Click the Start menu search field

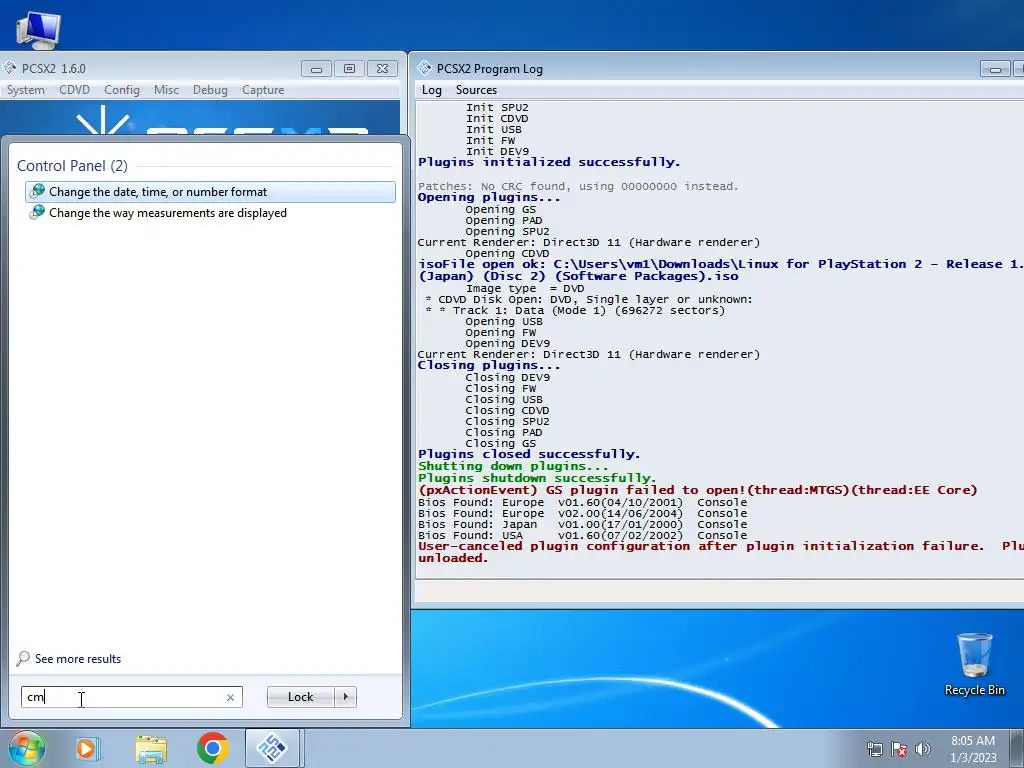click(131, 697)
